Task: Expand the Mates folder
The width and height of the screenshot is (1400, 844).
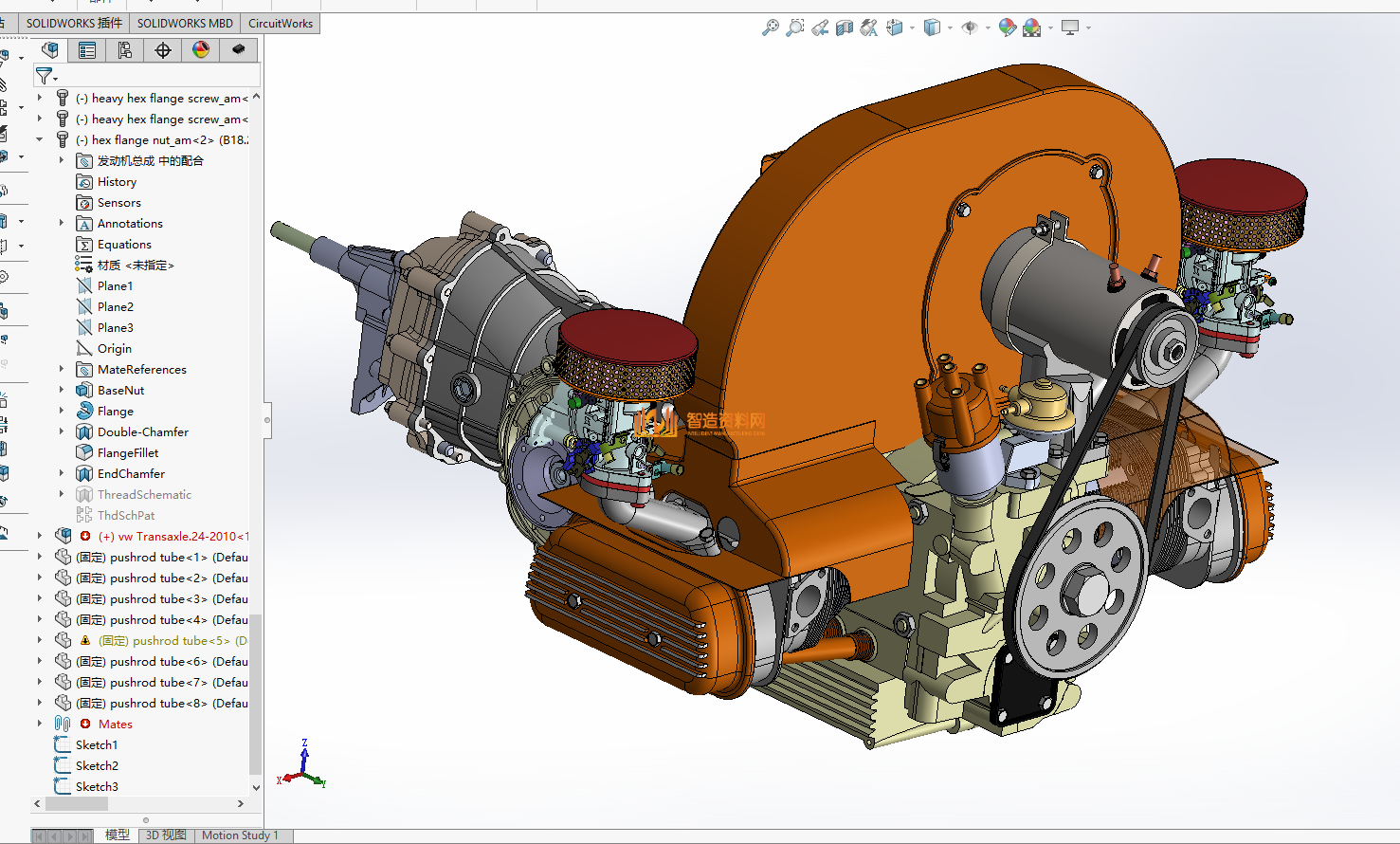Action: click(x=39, y=724)
